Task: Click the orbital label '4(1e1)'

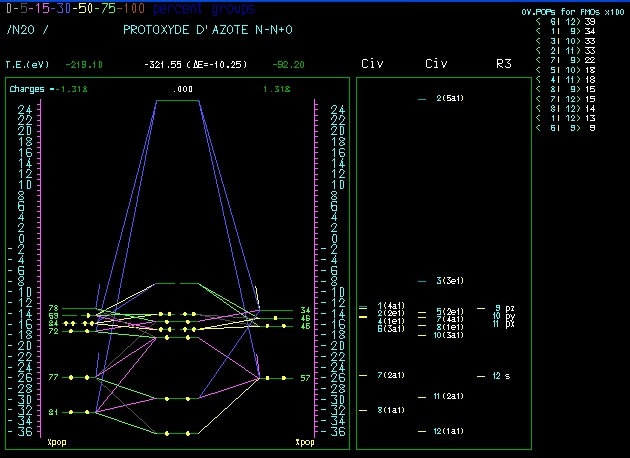Action: click(391, 321)
